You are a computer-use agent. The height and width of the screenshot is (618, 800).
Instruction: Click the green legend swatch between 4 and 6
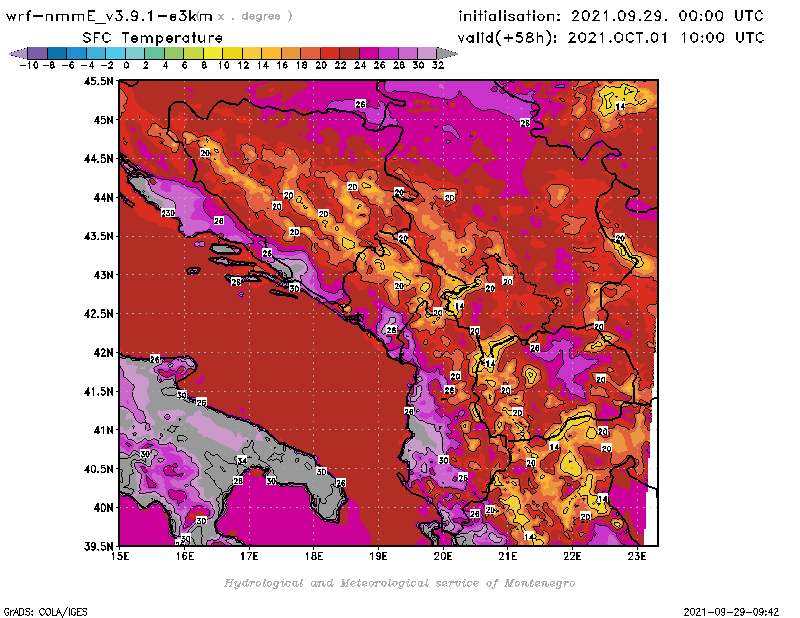click(174, 53)
